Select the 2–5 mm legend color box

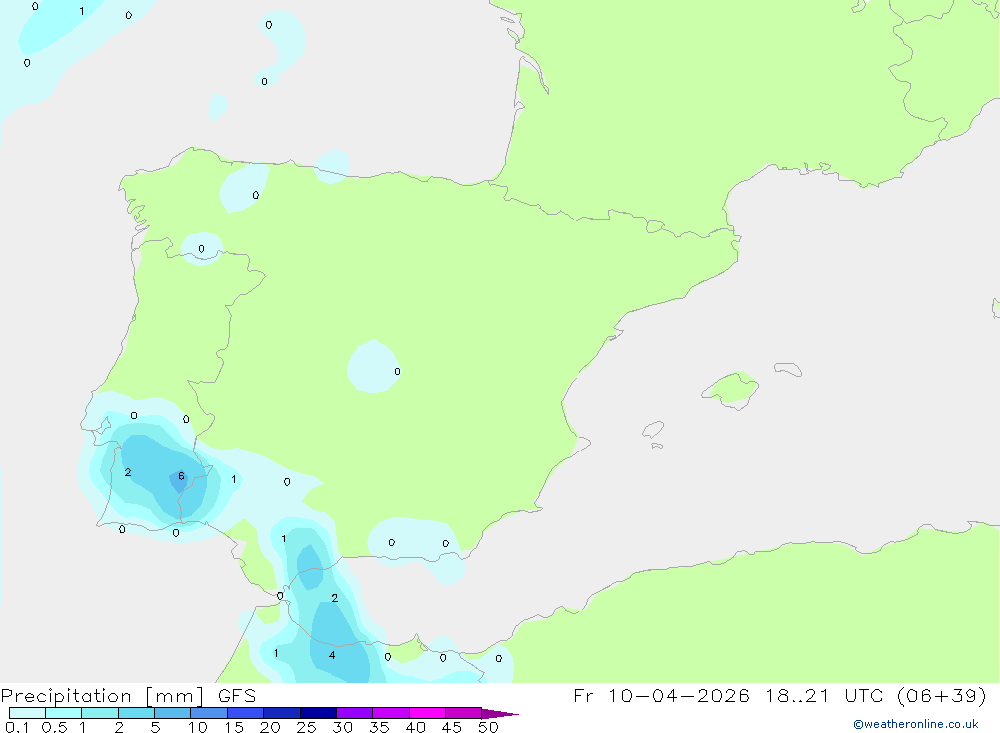[136, 713]
